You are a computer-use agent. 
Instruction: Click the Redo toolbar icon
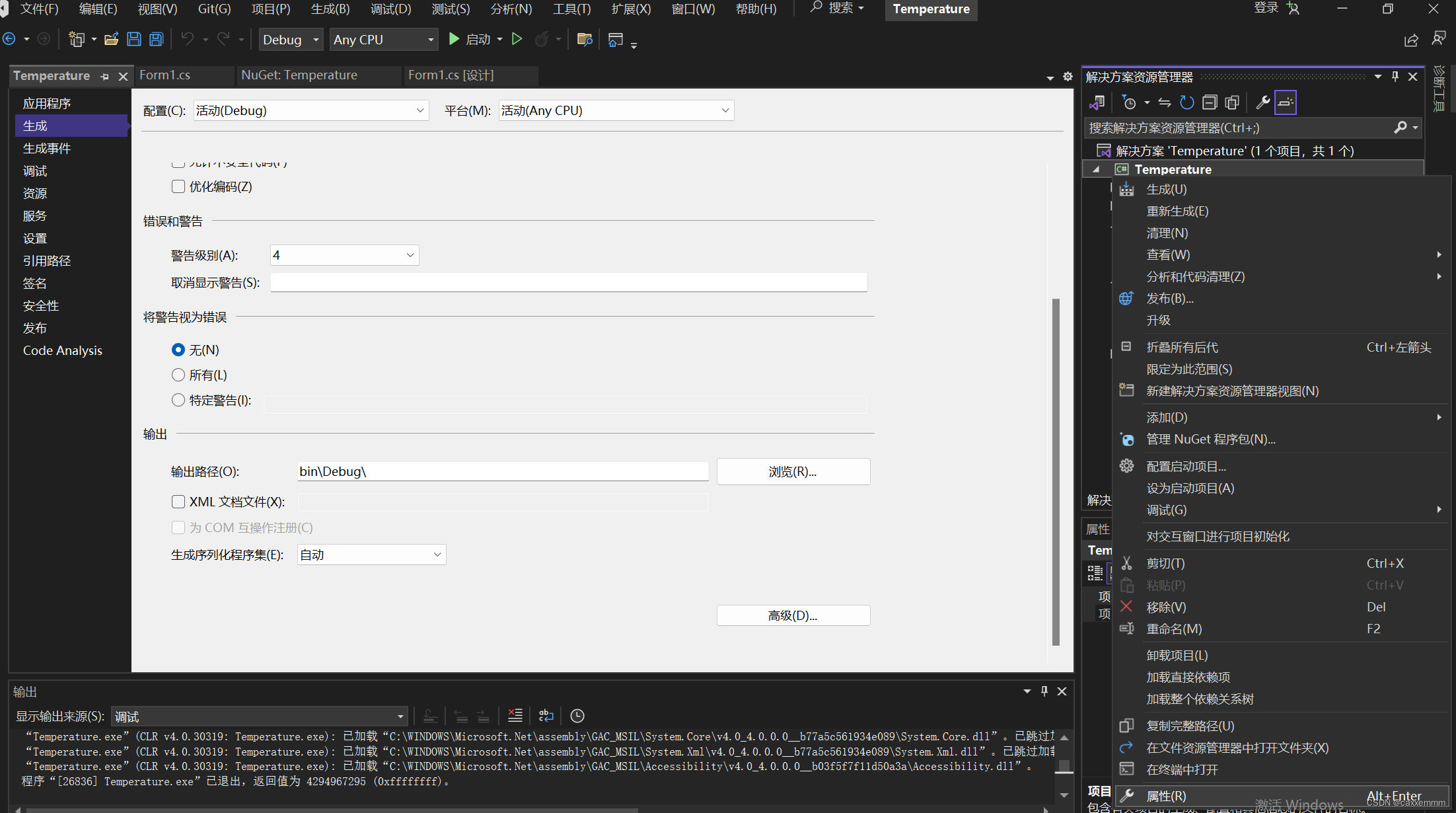point(223,40)
